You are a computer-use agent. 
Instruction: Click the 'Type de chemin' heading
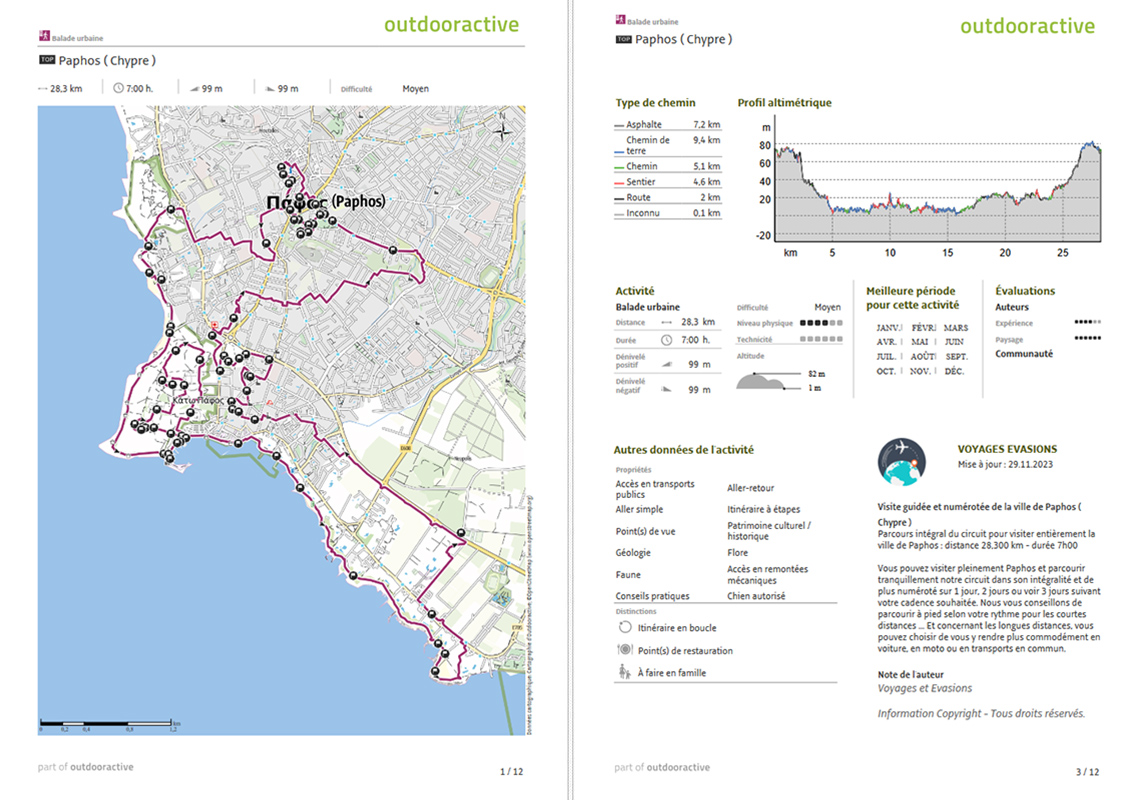656,103
